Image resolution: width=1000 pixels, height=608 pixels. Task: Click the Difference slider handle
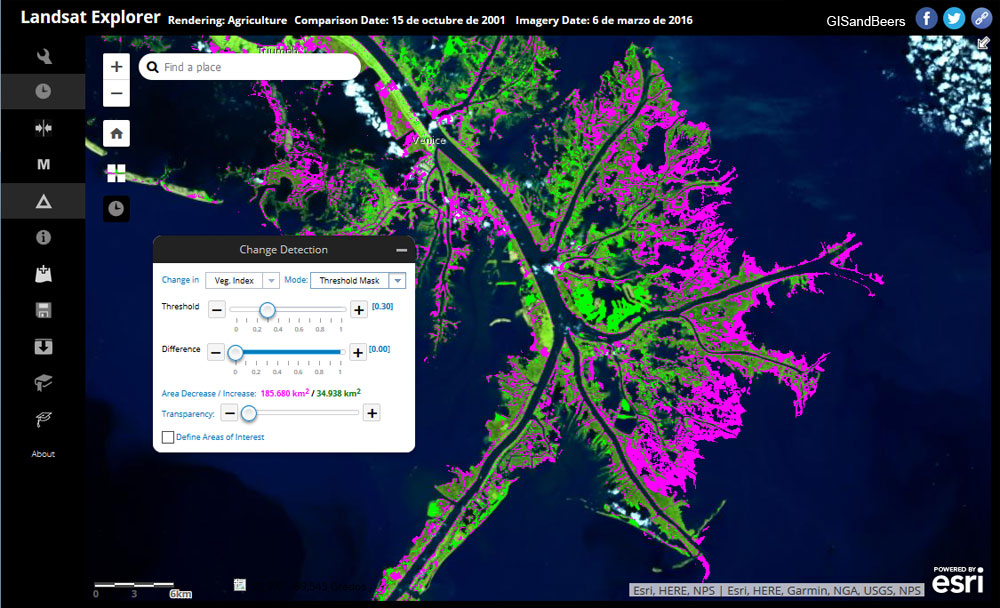click(x=235, y=353)
